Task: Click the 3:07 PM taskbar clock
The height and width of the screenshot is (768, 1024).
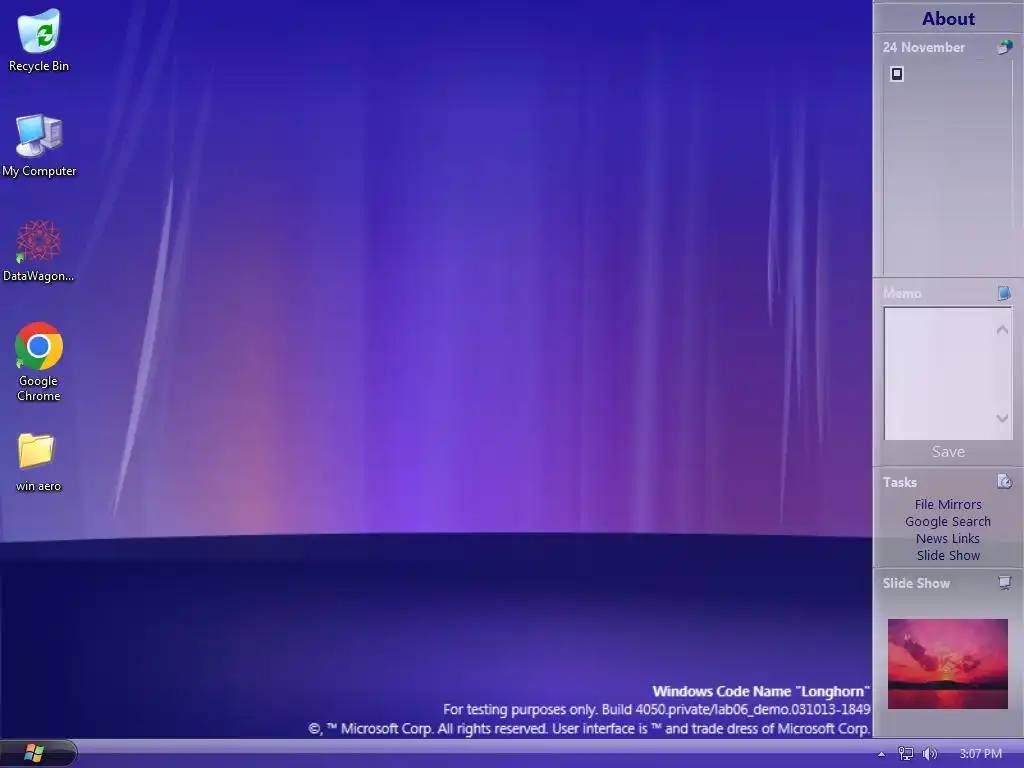Action: coord(980,754)
